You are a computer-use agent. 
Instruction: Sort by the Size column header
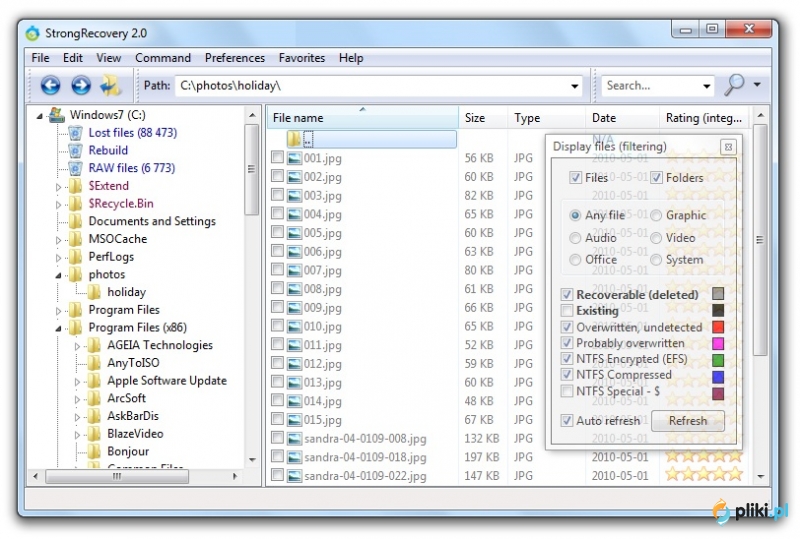coord(483,117)
